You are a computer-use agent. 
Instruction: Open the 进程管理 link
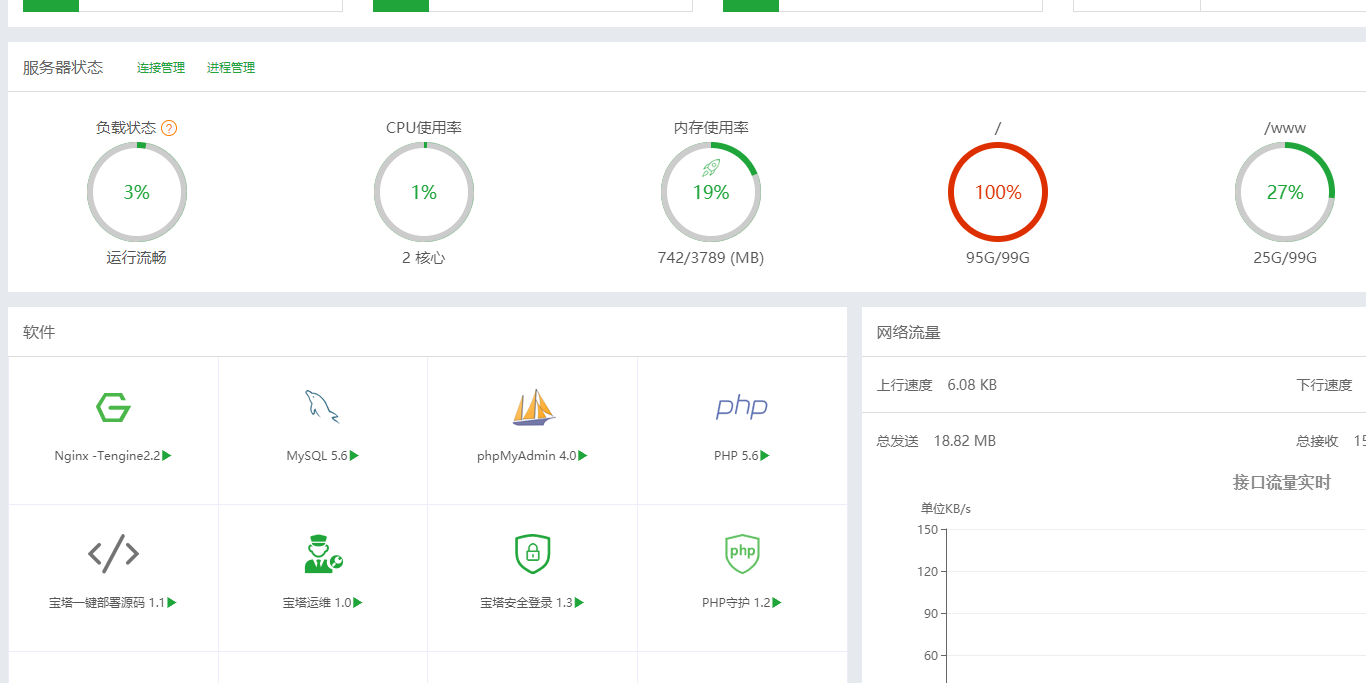click(231, 68)
